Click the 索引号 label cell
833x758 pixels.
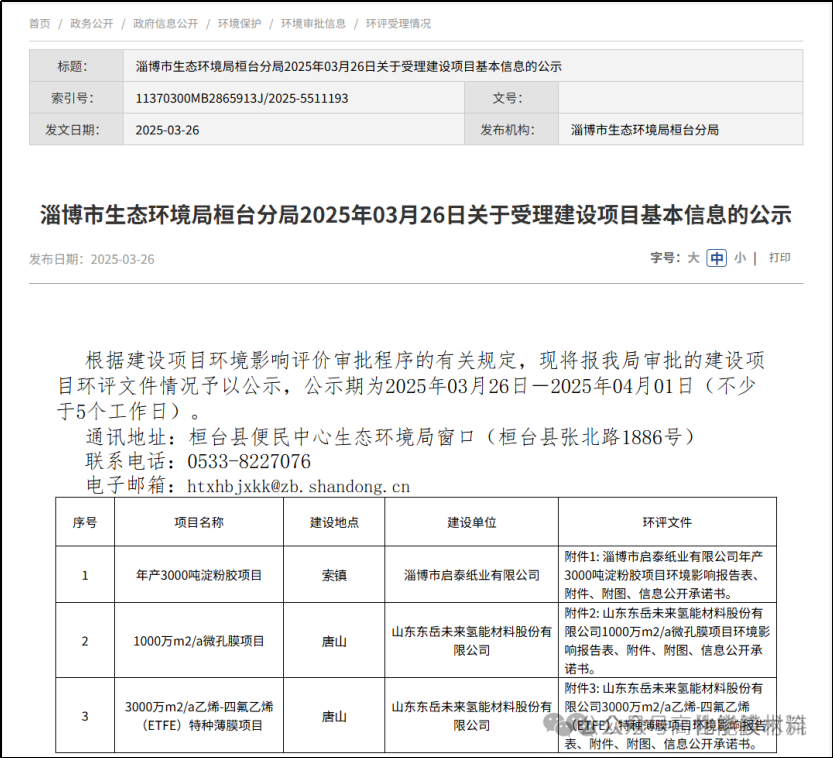point(76,98)
